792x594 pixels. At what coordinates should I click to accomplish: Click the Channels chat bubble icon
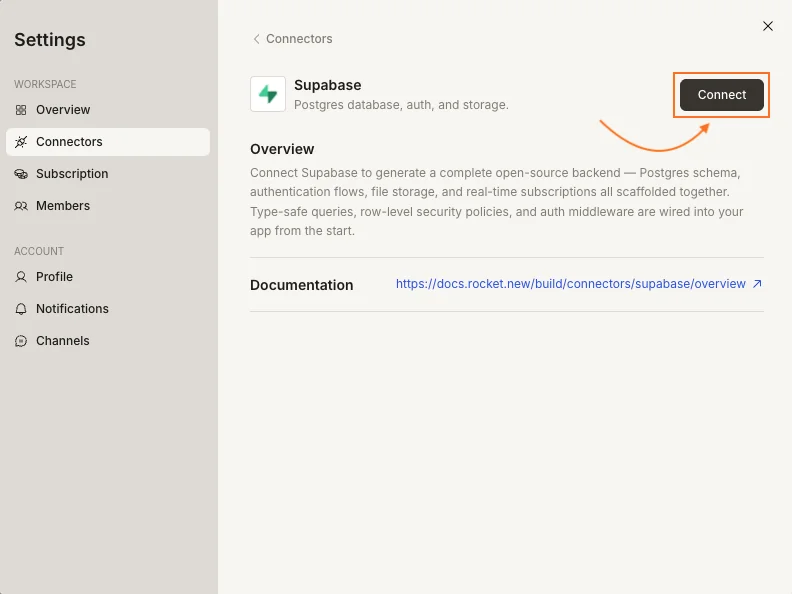pyautogui.click(x=21, y=341)
